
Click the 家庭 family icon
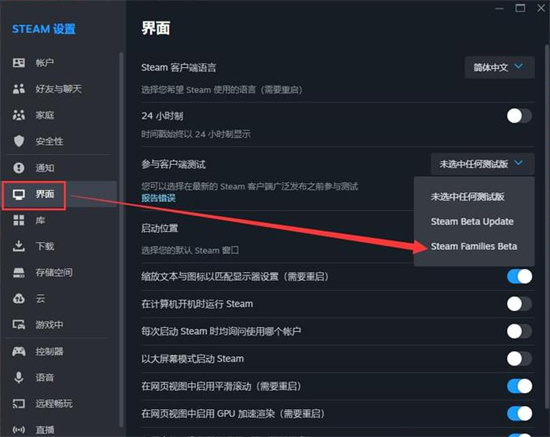[19, 115]
